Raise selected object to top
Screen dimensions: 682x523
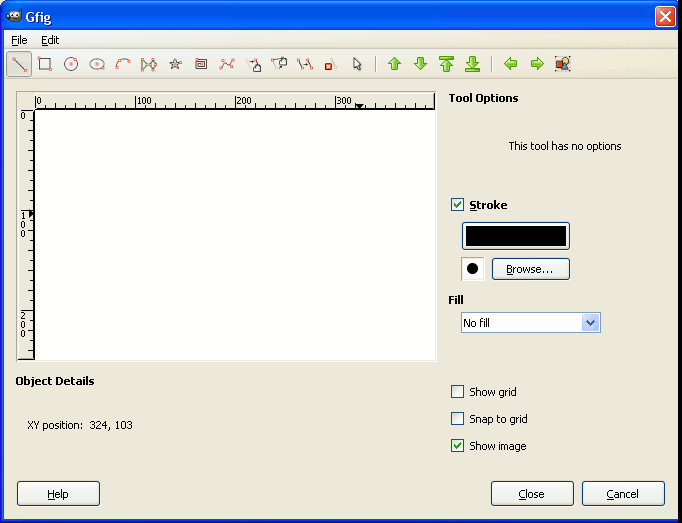click(447, 64)
